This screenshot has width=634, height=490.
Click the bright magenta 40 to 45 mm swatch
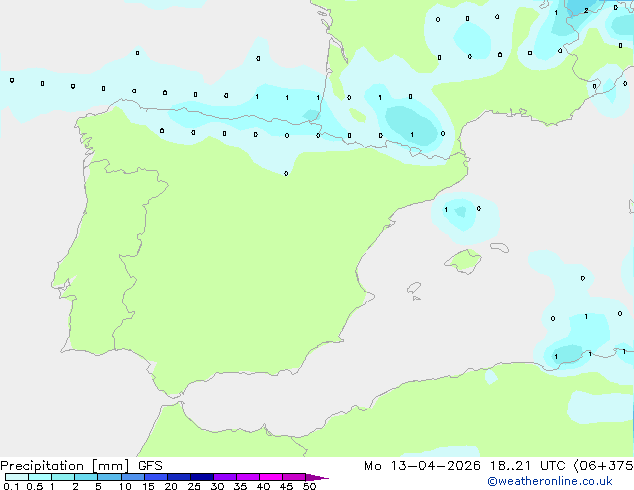coord(271,477)
